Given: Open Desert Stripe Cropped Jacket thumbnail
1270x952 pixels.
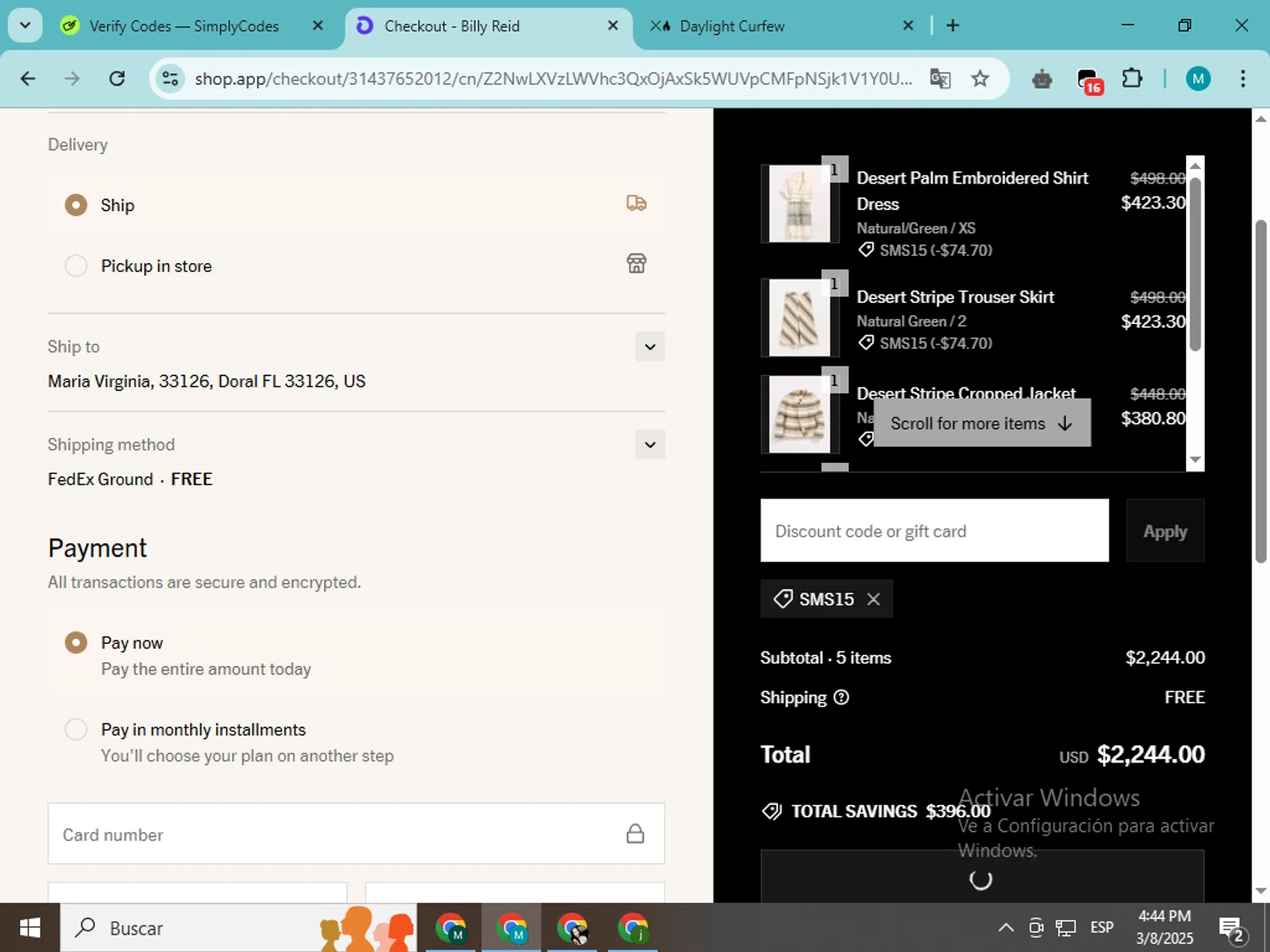Looking at the screenshot, I should pyautogui.click(x=800, y=415).
